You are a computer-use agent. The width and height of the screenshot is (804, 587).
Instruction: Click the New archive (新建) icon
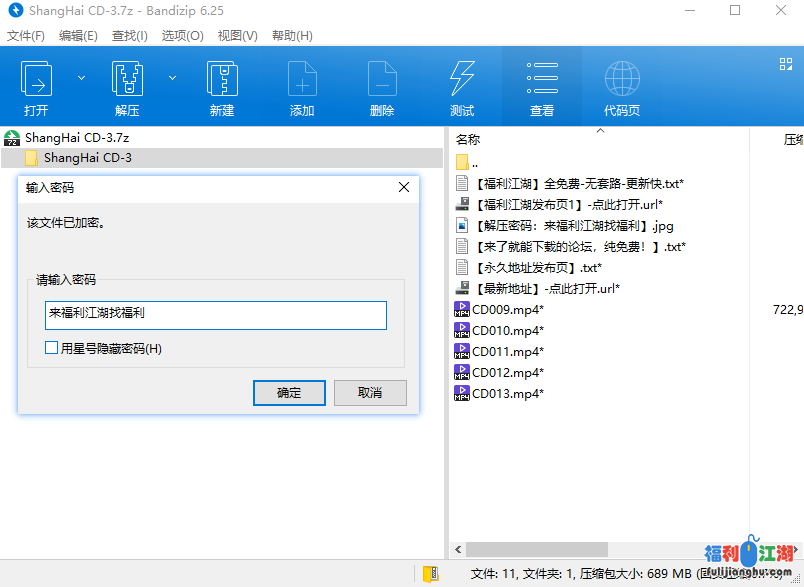pyautogui.click(x=222, y=79)
